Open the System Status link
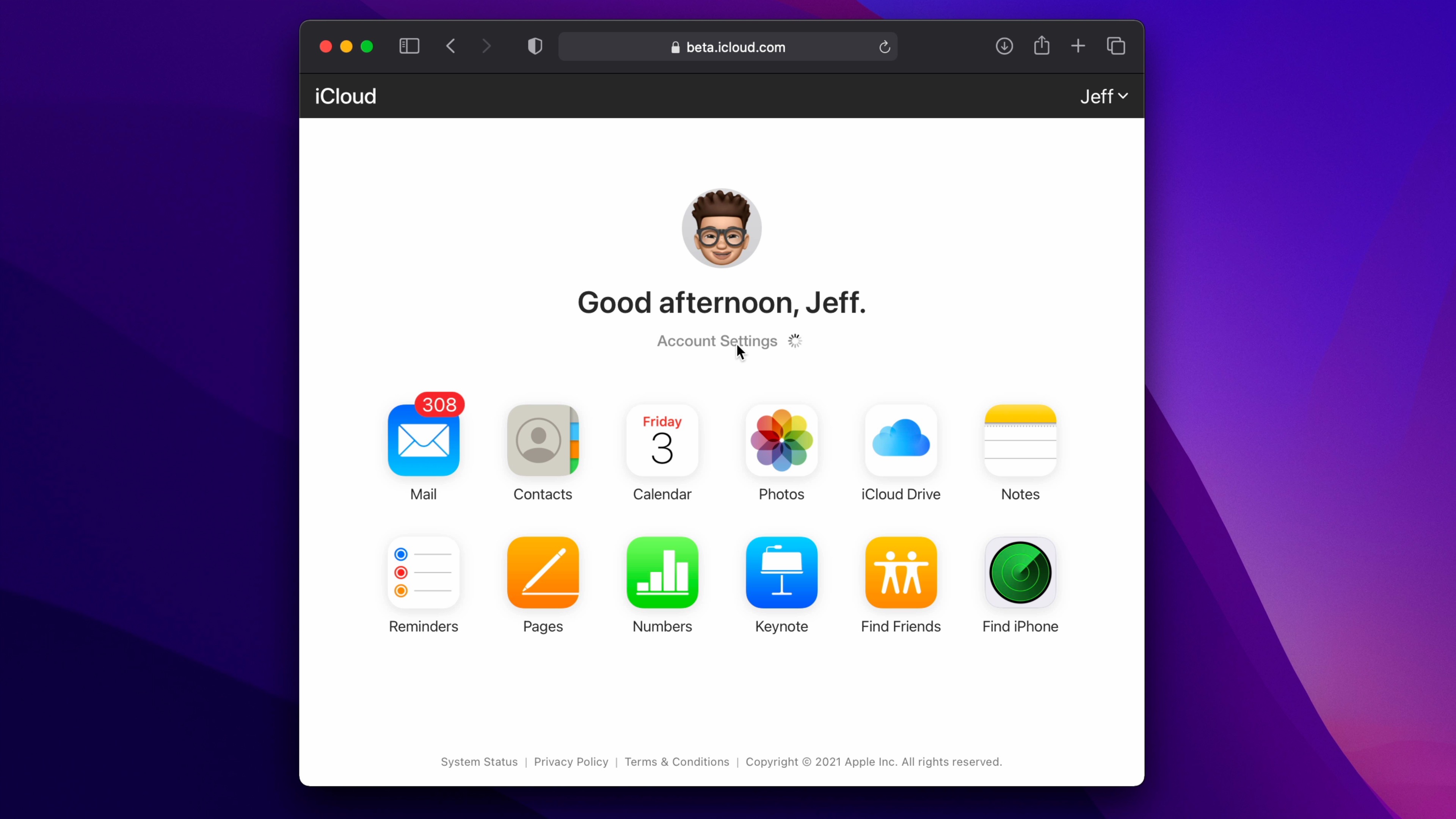Screen dimensions: 1456x819 (479, 762)
